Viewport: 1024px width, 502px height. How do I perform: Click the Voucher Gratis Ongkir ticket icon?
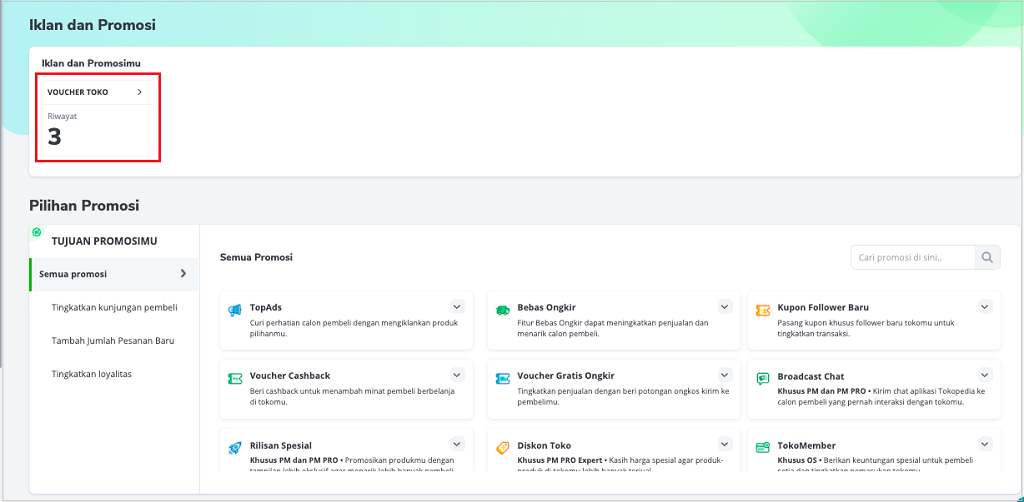(x=503, y=379)
